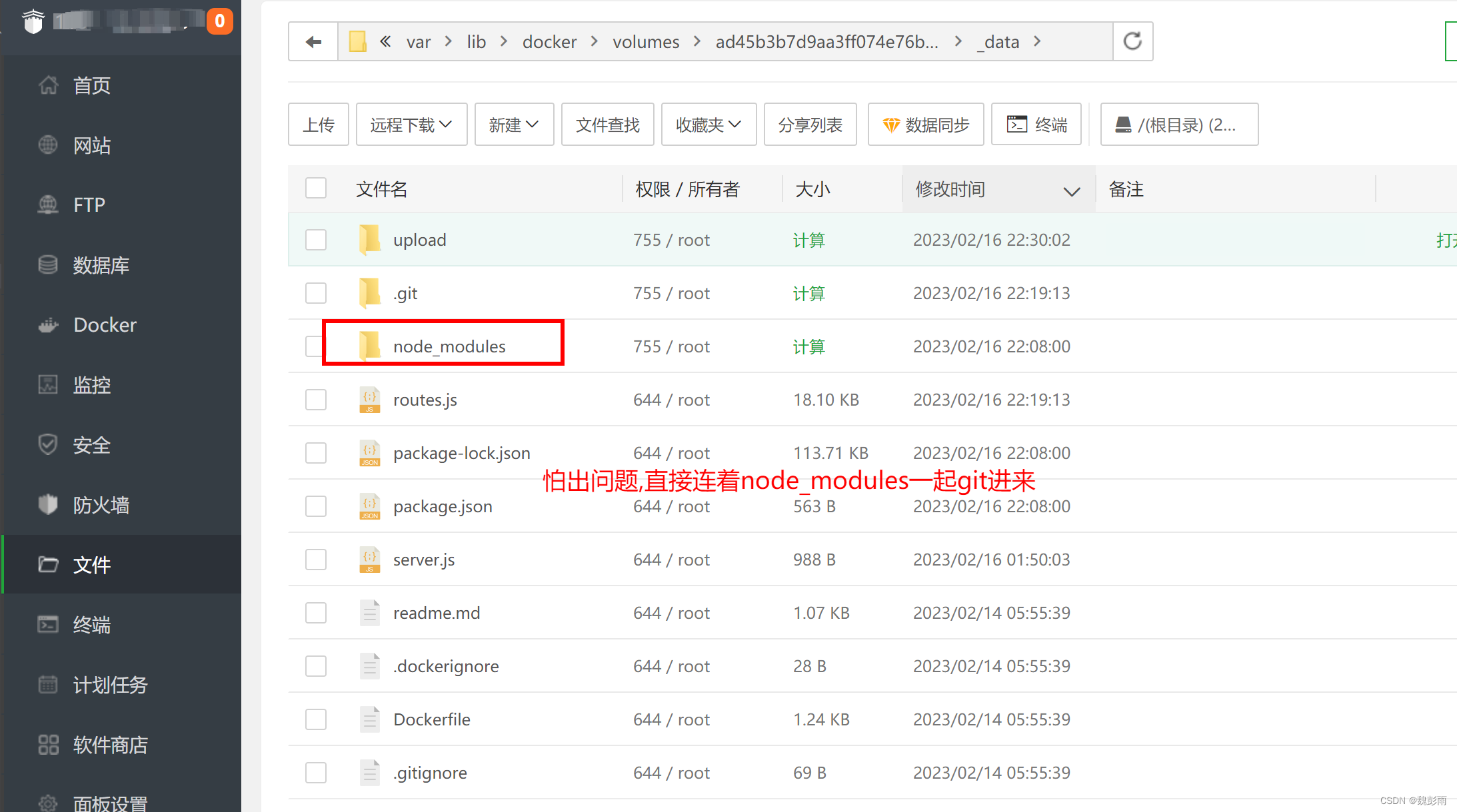The height and width of the screenshot is (812, 1457).
Task: Tick the checkbox for package.json
Action: pyautogui.click(x=316, y=506)
